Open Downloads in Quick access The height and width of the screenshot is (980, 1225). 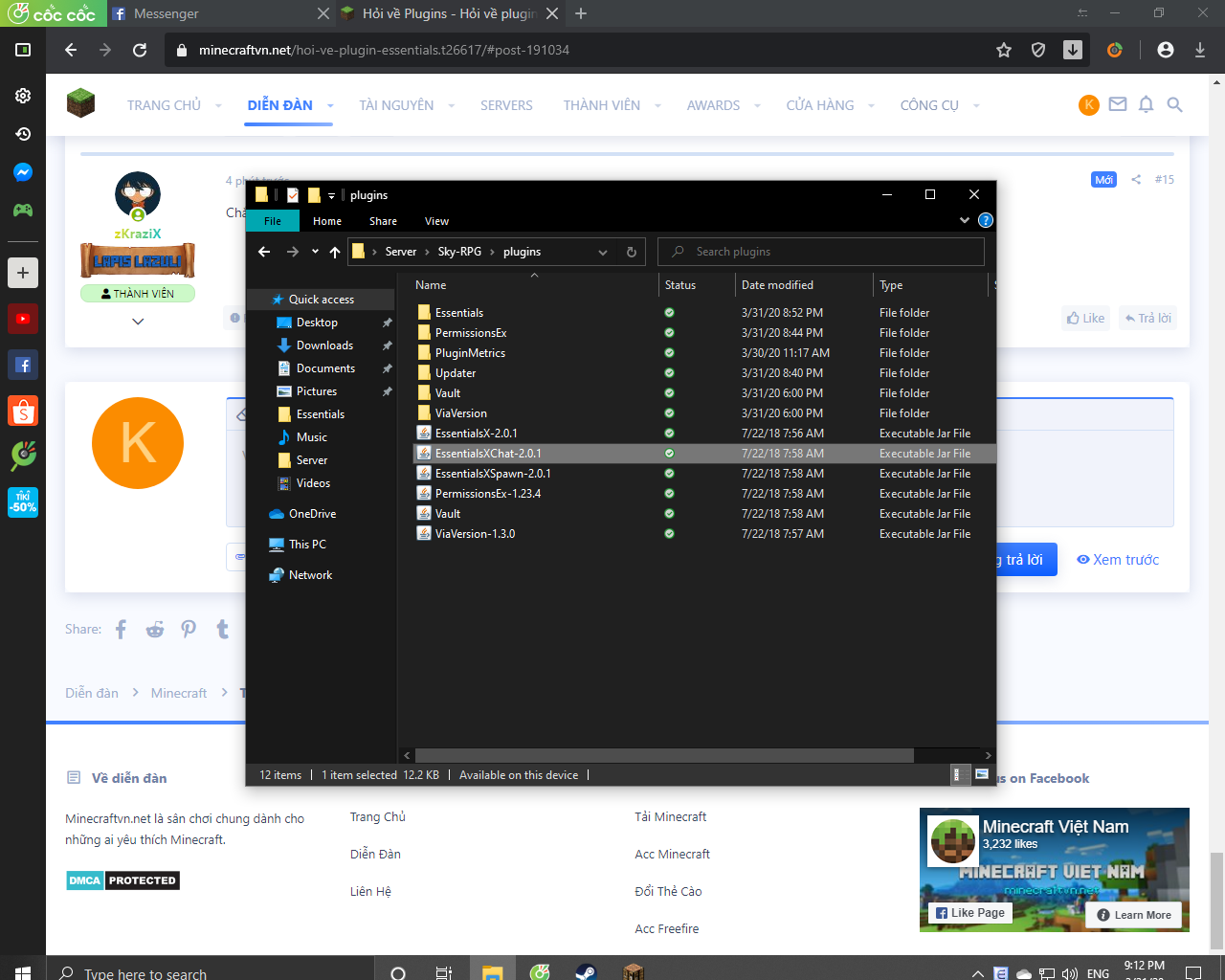324,345
